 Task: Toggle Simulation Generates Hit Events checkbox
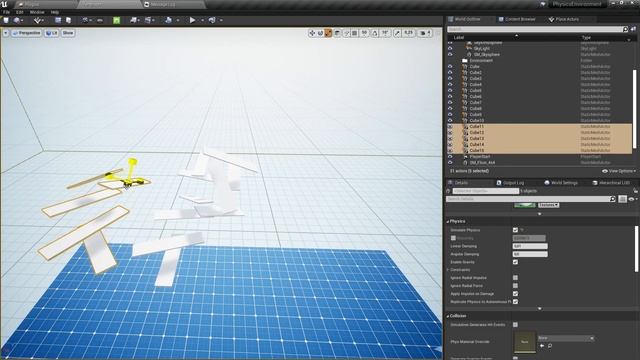click(516, 325)
